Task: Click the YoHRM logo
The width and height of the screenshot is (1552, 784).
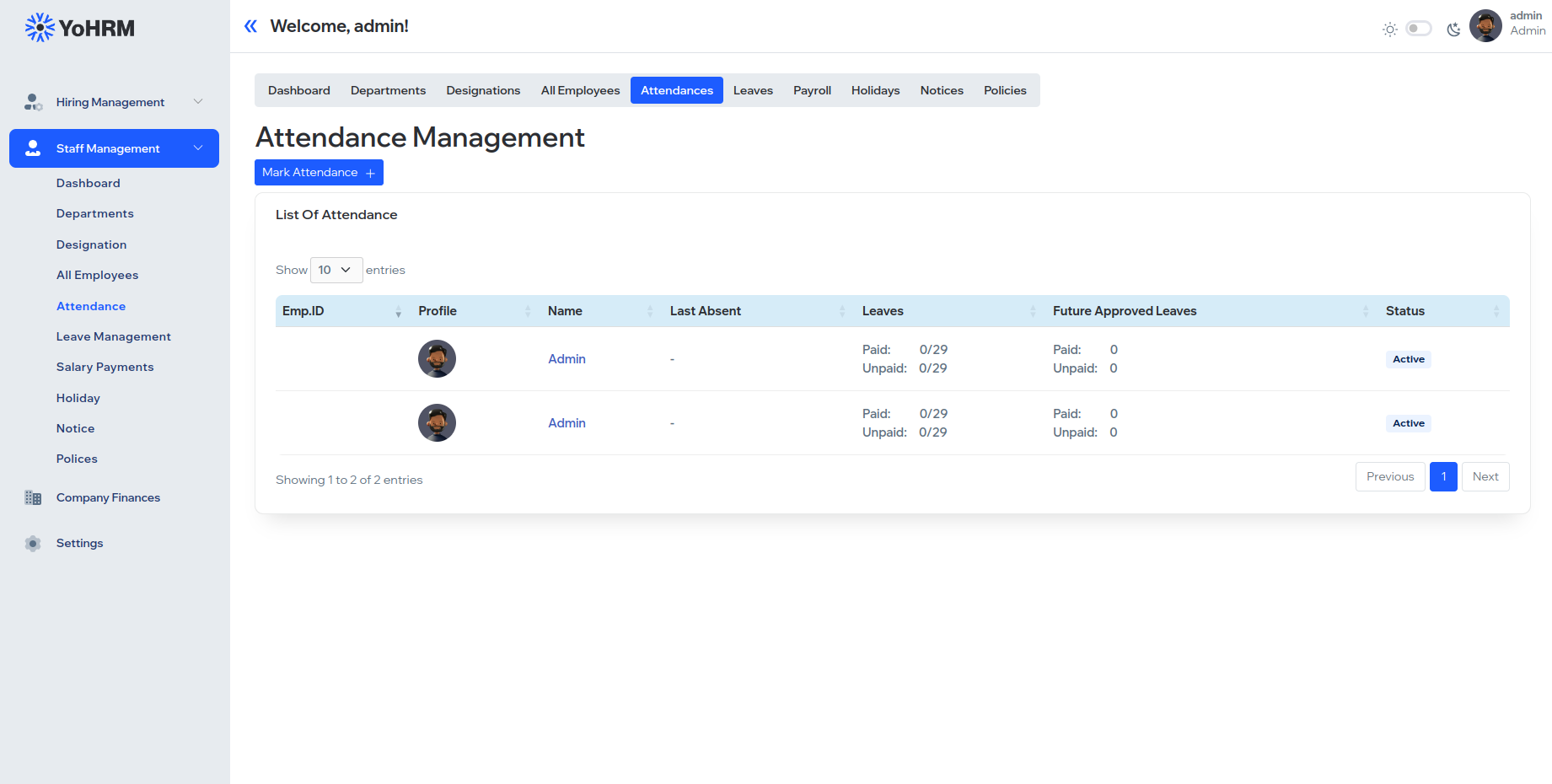Action: (x=80, y=28)
